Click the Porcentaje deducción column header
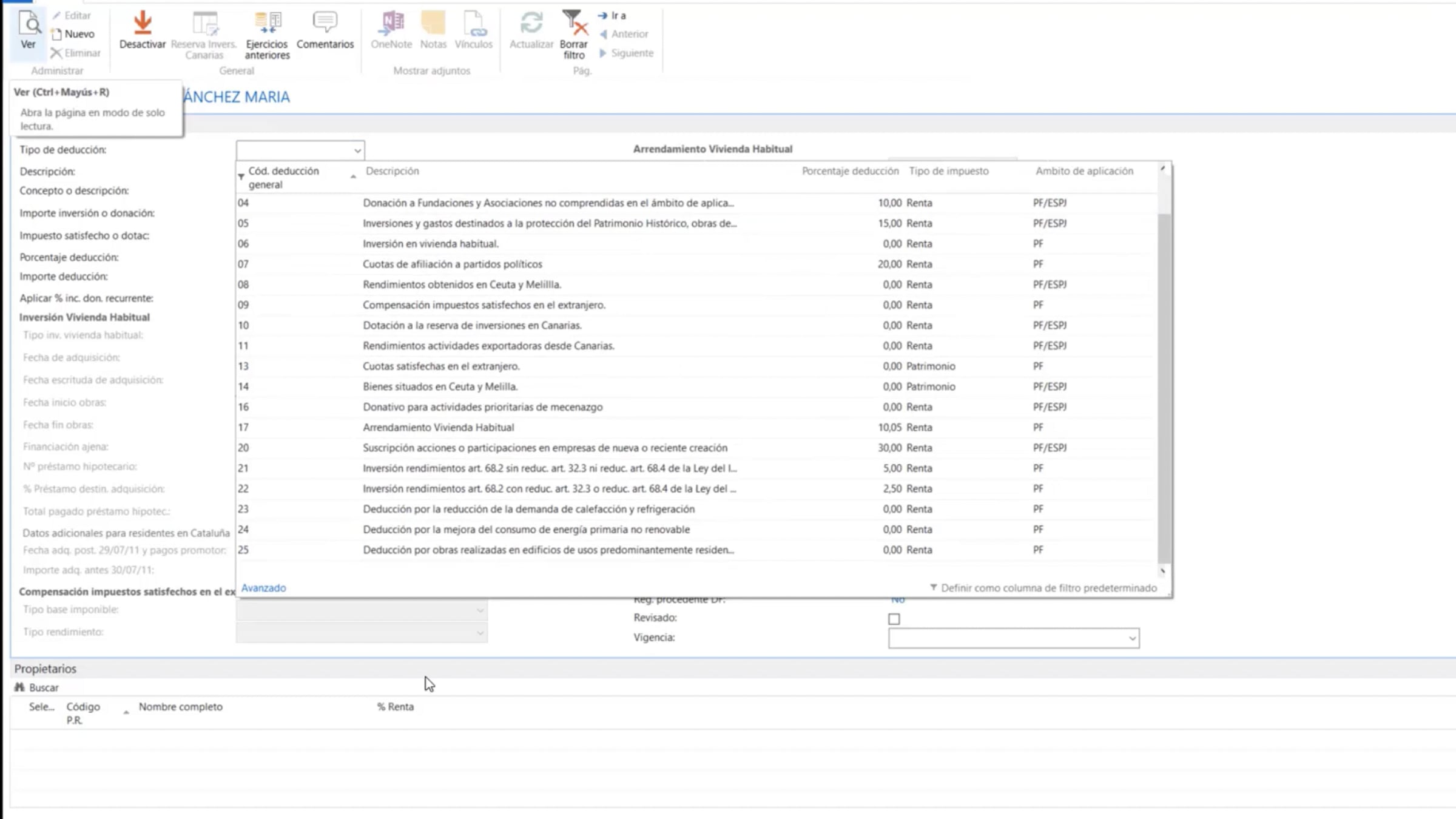 [851, 171]
